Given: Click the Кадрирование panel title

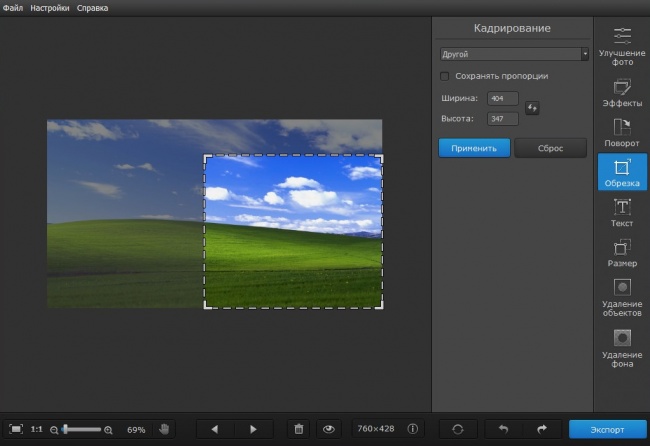Looking at the screenshot, I should pyautogui.click(x=512, y=28).
